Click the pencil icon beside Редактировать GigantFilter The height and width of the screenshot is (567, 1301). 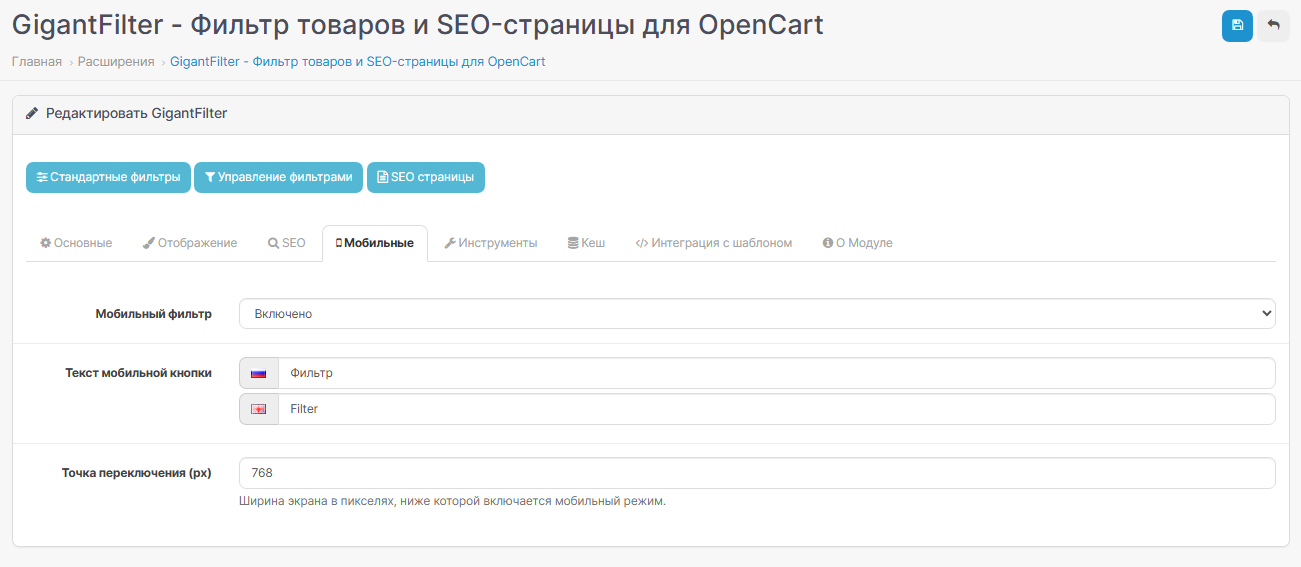[32, 114]
